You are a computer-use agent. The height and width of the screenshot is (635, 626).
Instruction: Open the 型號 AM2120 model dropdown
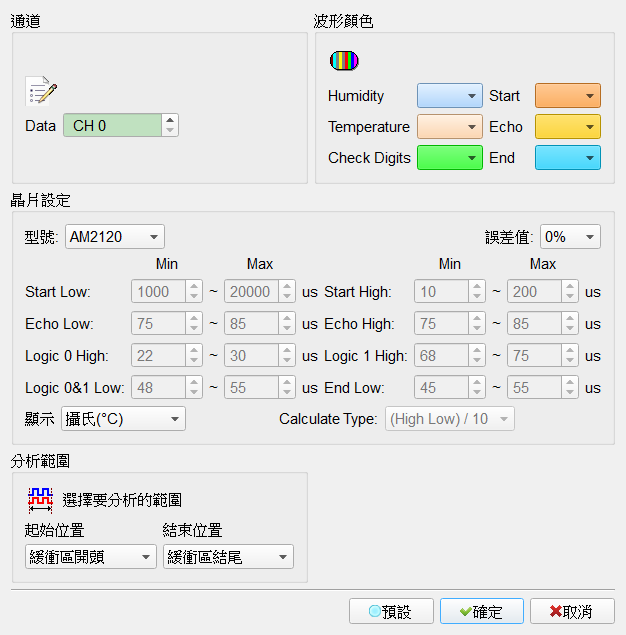point(115,237)
